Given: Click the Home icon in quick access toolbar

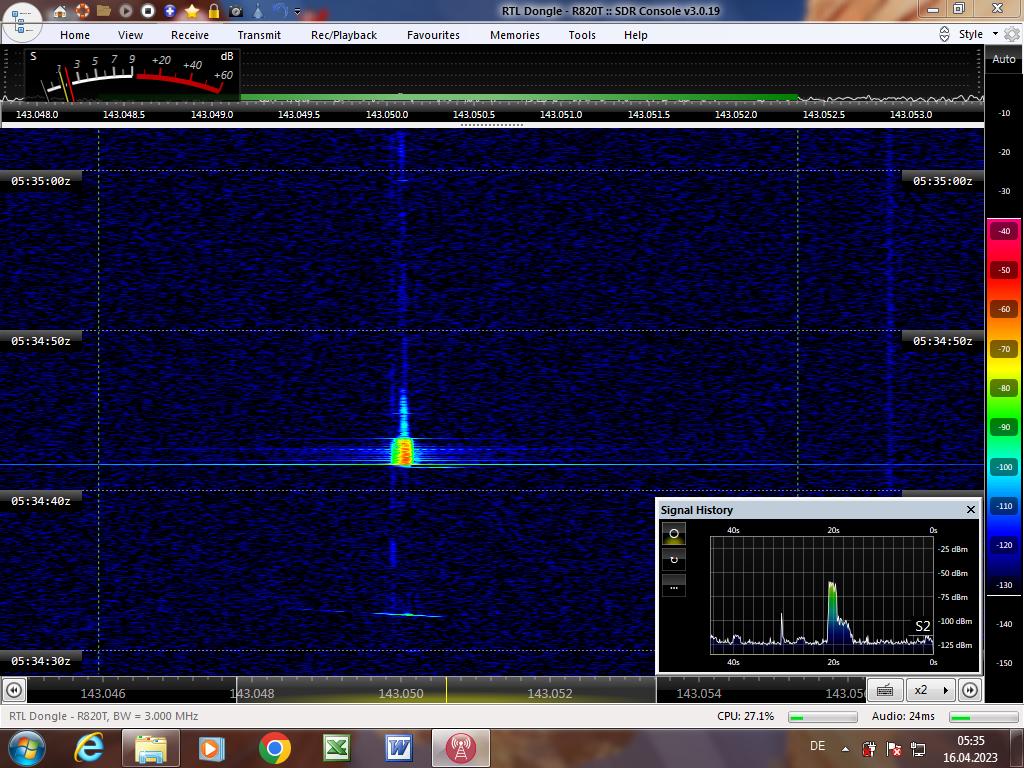Looking at the screenshot, I should [x=59, y=10].
